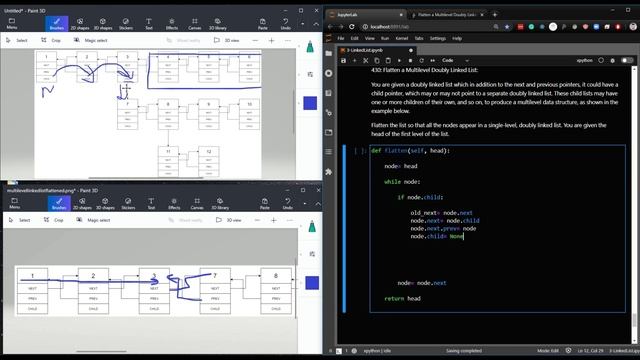Expand the history dropdown arrow, bottom Paint 3D window
The width and height of the screenshot is (640, 360).
pyautogui.click(x=304, y=203)
